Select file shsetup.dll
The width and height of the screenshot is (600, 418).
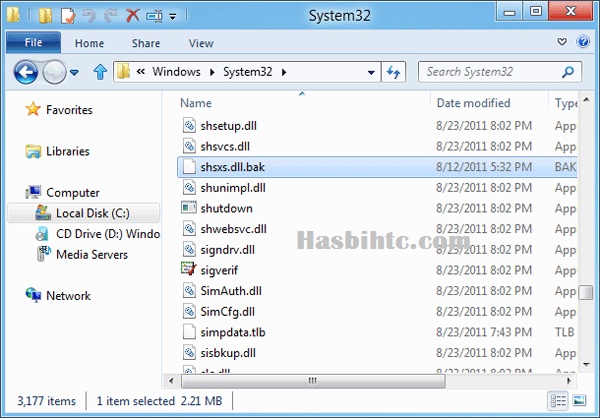[x=228, y=126]
